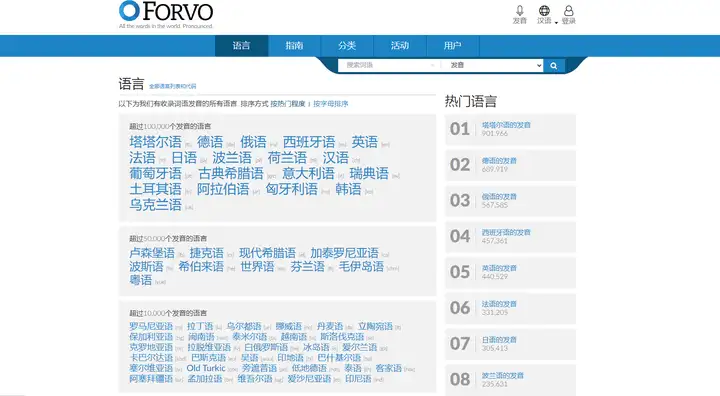The width and height of the screenshot is (720, 396).
Task: Open the 葡萄牙语 language link
Action: 156,173
